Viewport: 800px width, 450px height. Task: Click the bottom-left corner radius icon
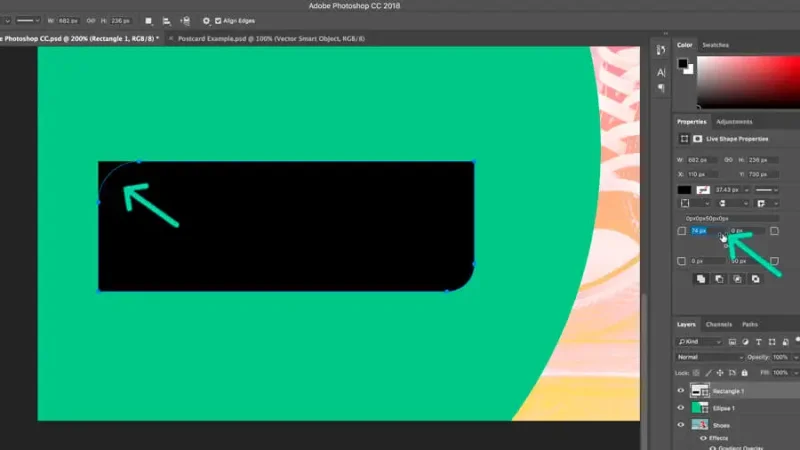click(x=682, y=261)
